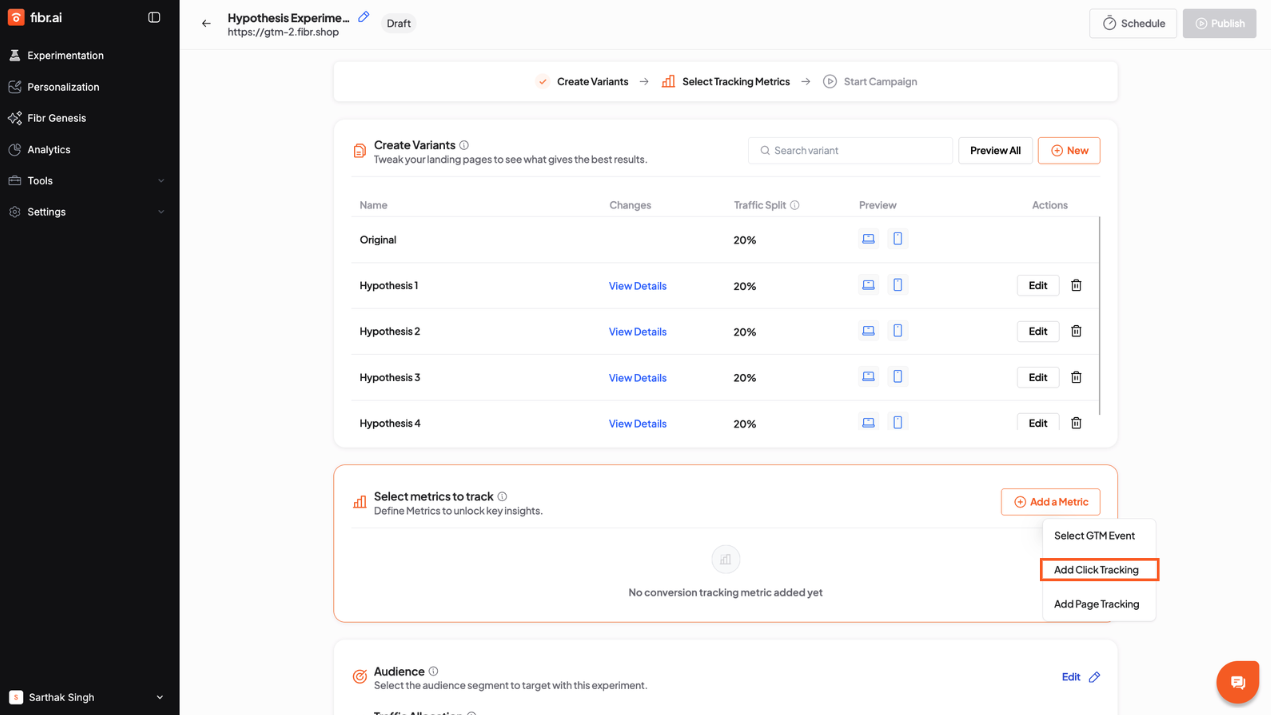
Task: Delete Hypothesis 3 using trash icon
Action: 1076,377
